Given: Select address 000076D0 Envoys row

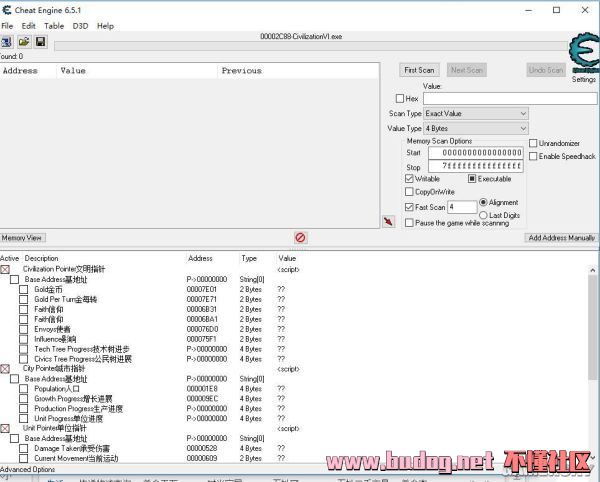Looking at the screenshot, I should [202, 329].
